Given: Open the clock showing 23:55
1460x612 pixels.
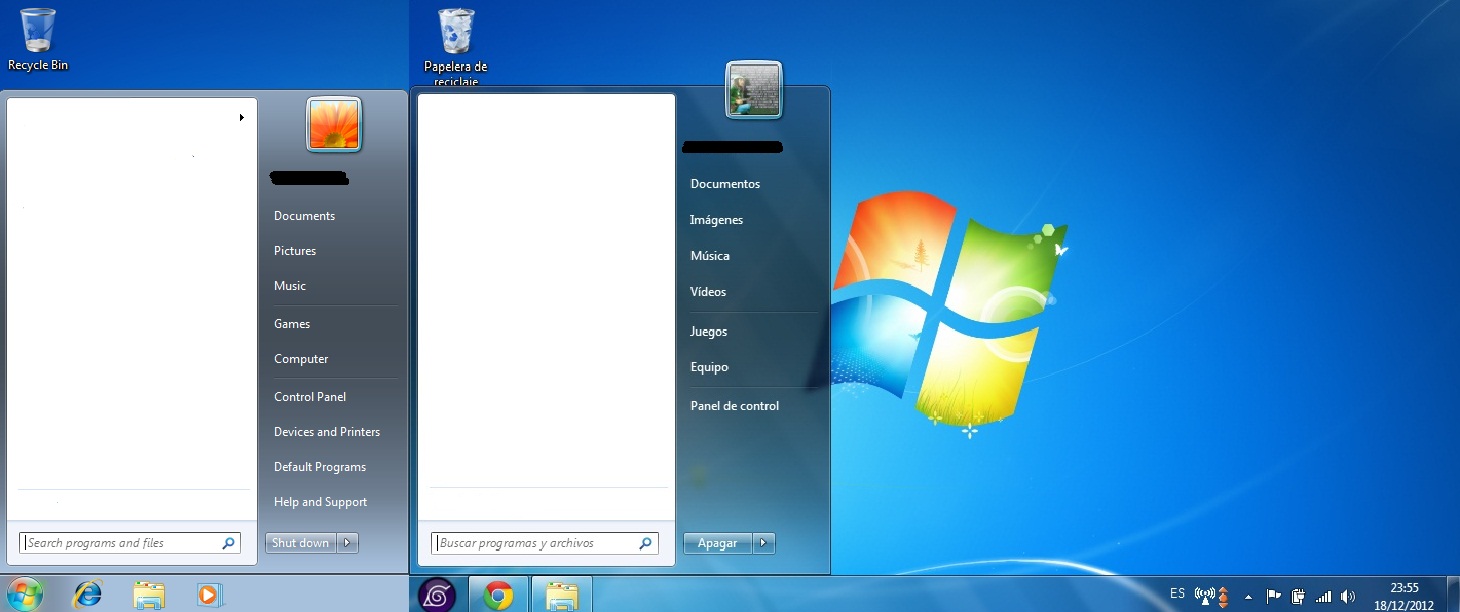Looking at the screenshot, I should pos(1404,596).
